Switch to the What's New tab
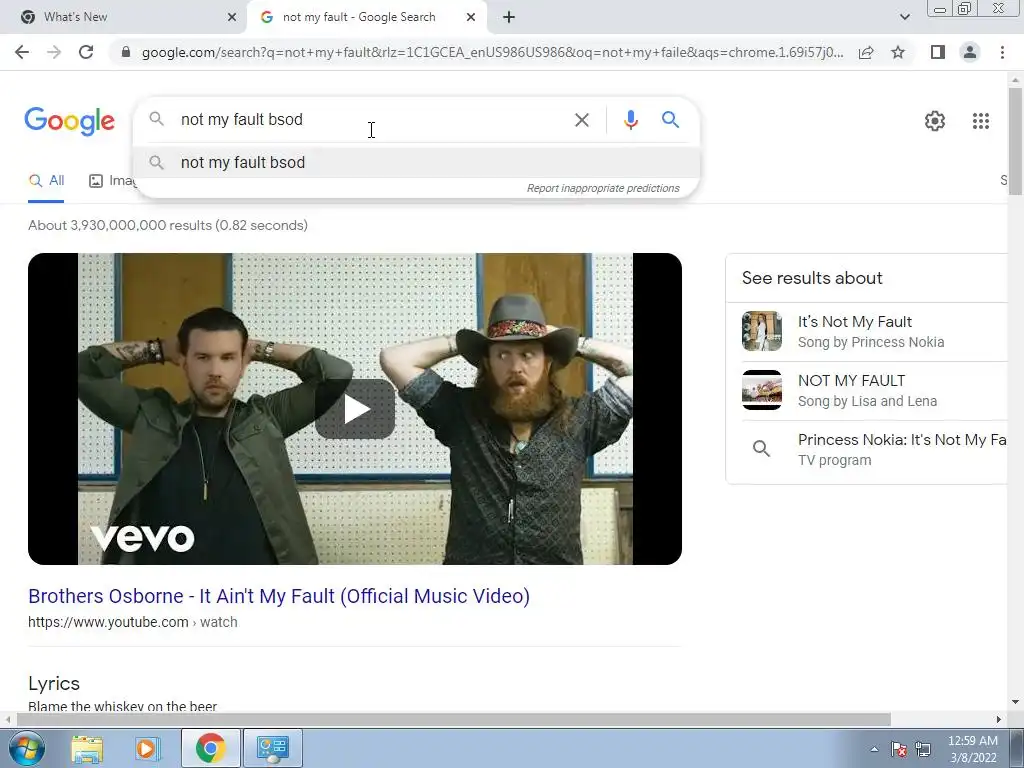This screenshot has width=1024, height=768. (x=124, y=17)
